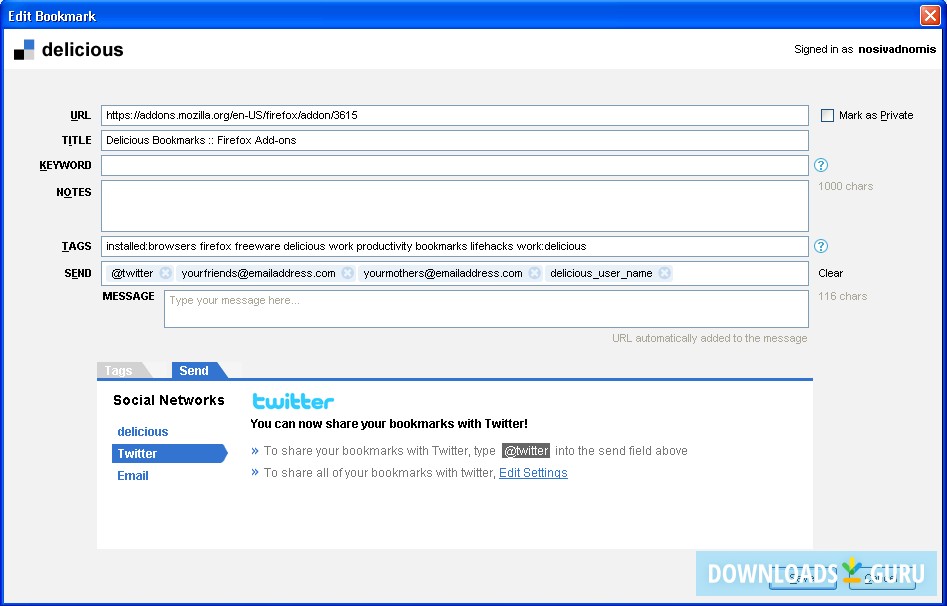Image resolution: width=947 pixels, height=606 pixels.
Task: Select the delicious_user_name chip text
Action: tap(601, 273)
